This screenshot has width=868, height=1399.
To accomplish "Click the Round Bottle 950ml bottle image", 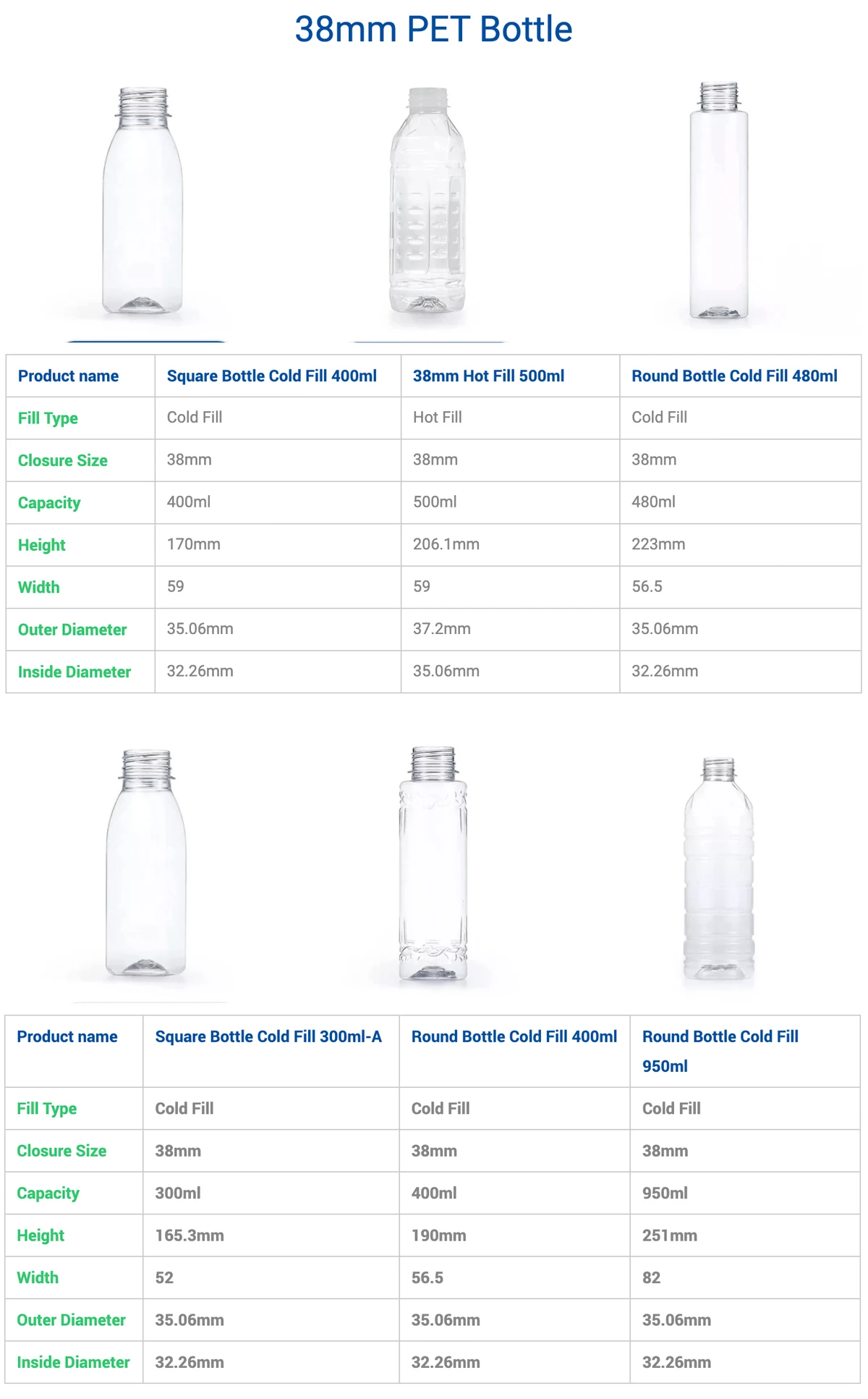I will (x=719, y=868).
